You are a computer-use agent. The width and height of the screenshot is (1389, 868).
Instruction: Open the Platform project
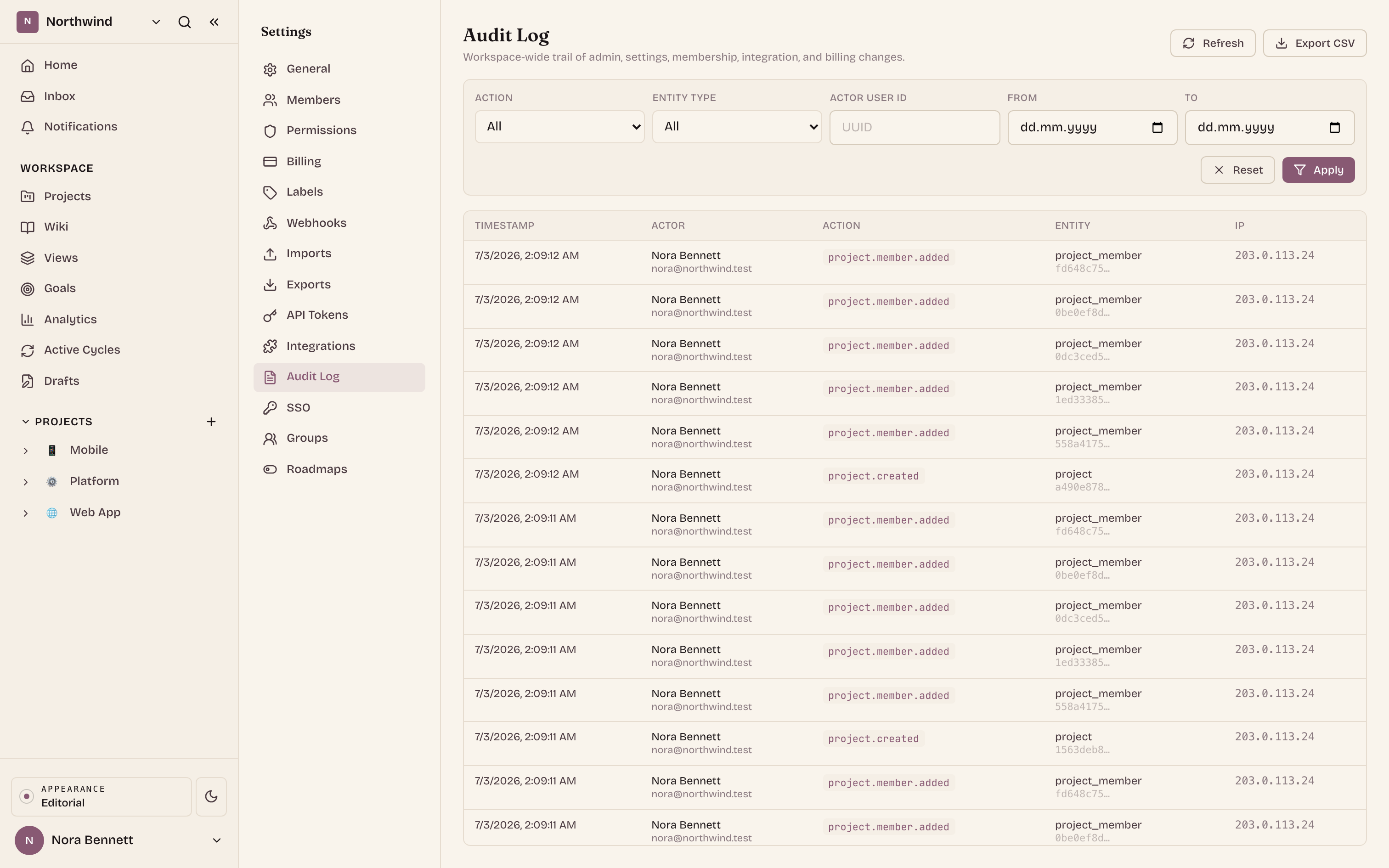point(94,481)
